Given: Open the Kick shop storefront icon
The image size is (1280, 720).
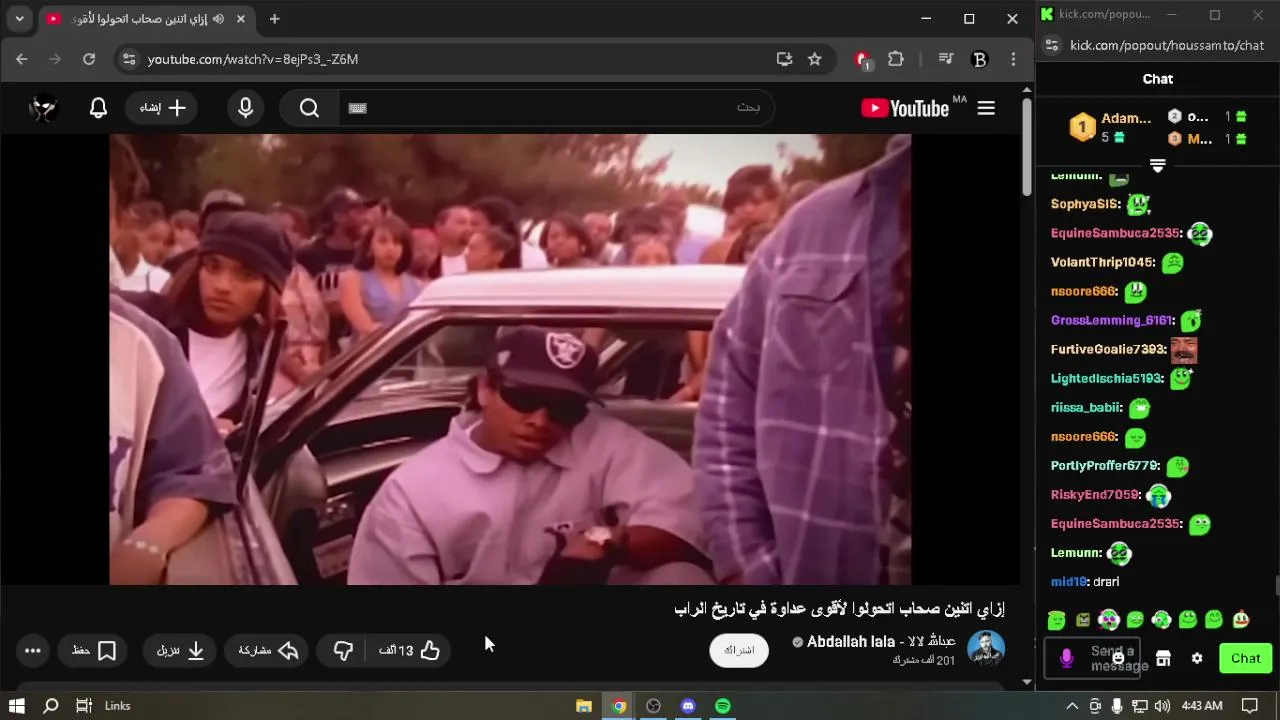Looking at the screenshot, I should [1163, 658].
